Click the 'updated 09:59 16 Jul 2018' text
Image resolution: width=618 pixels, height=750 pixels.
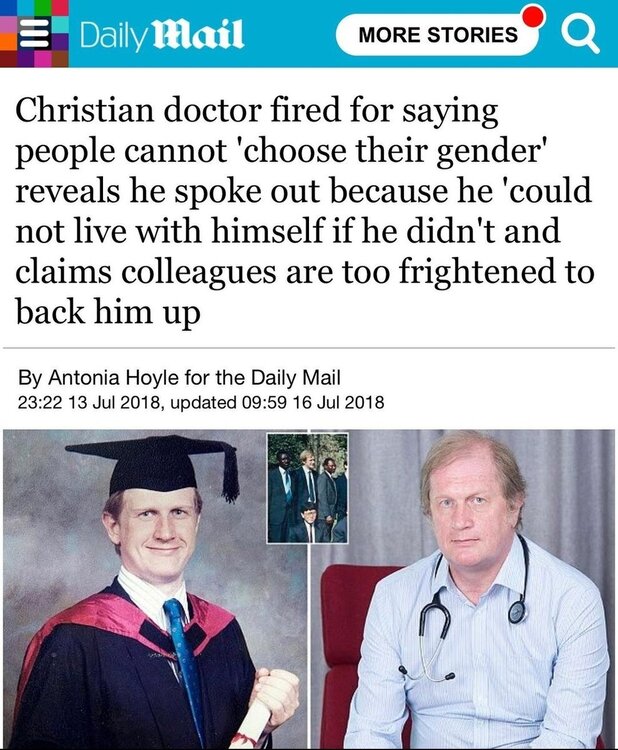coord(277,402)
